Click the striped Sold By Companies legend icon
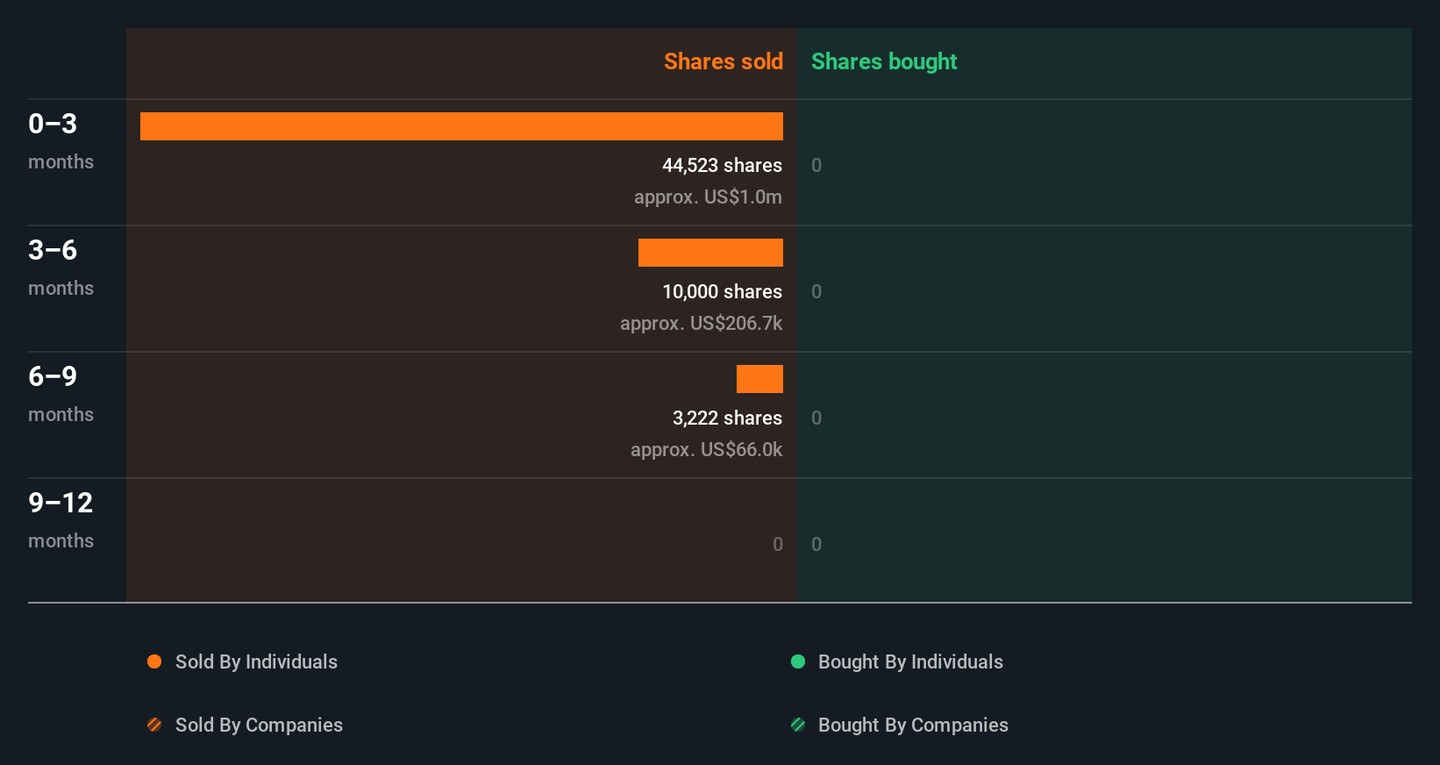 click(x=154, y=725)
